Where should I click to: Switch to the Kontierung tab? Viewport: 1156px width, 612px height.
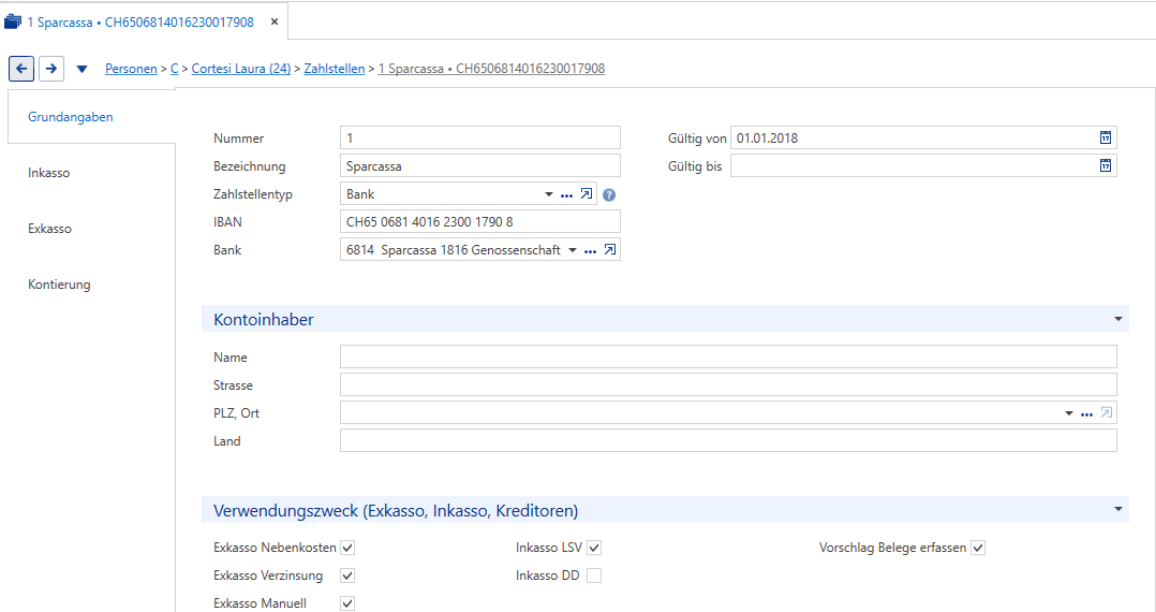coord(59,285)
